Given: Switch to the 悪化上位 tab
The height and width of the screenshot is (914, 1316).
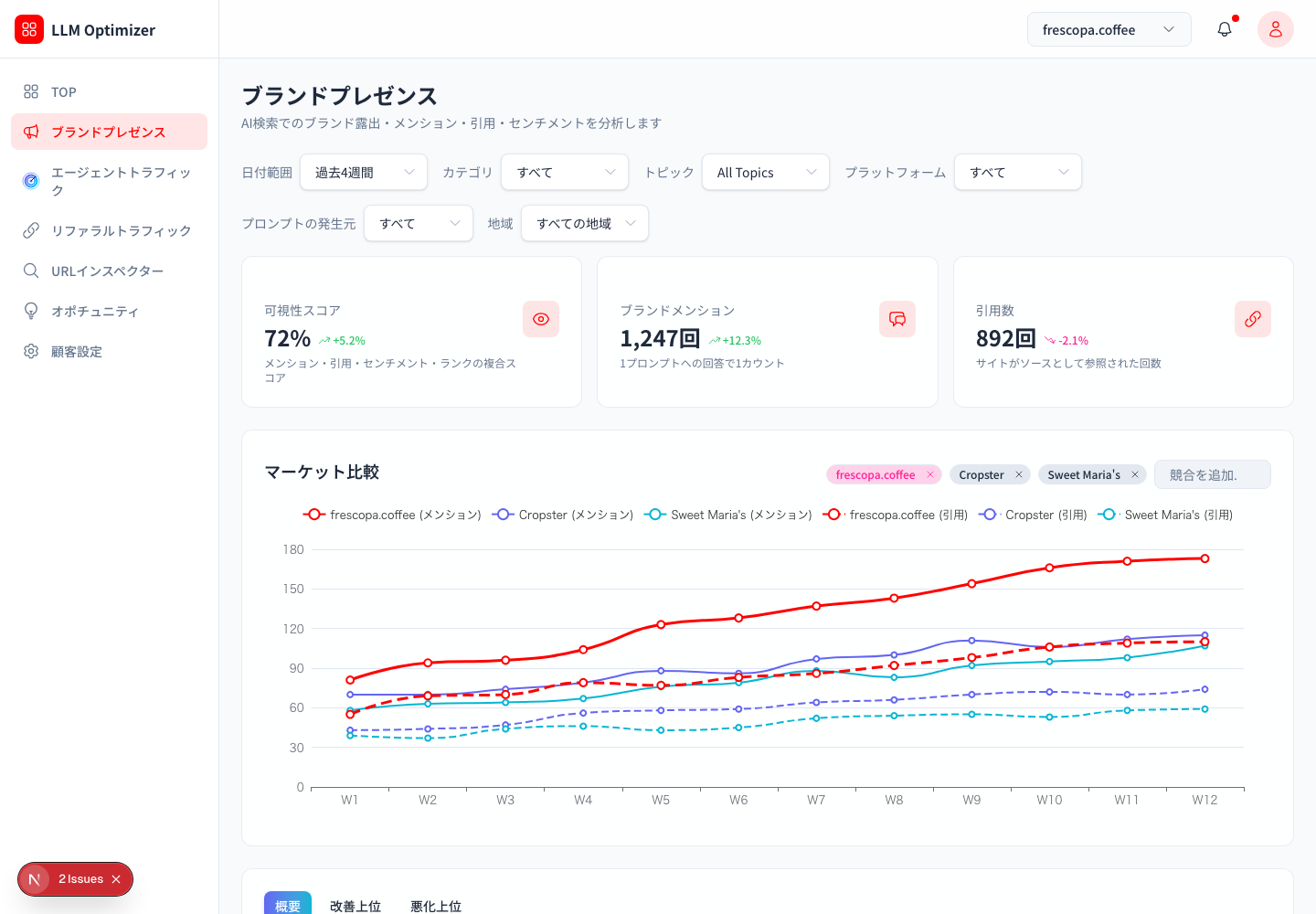Looking at the screenshot, I should point(436,905).
